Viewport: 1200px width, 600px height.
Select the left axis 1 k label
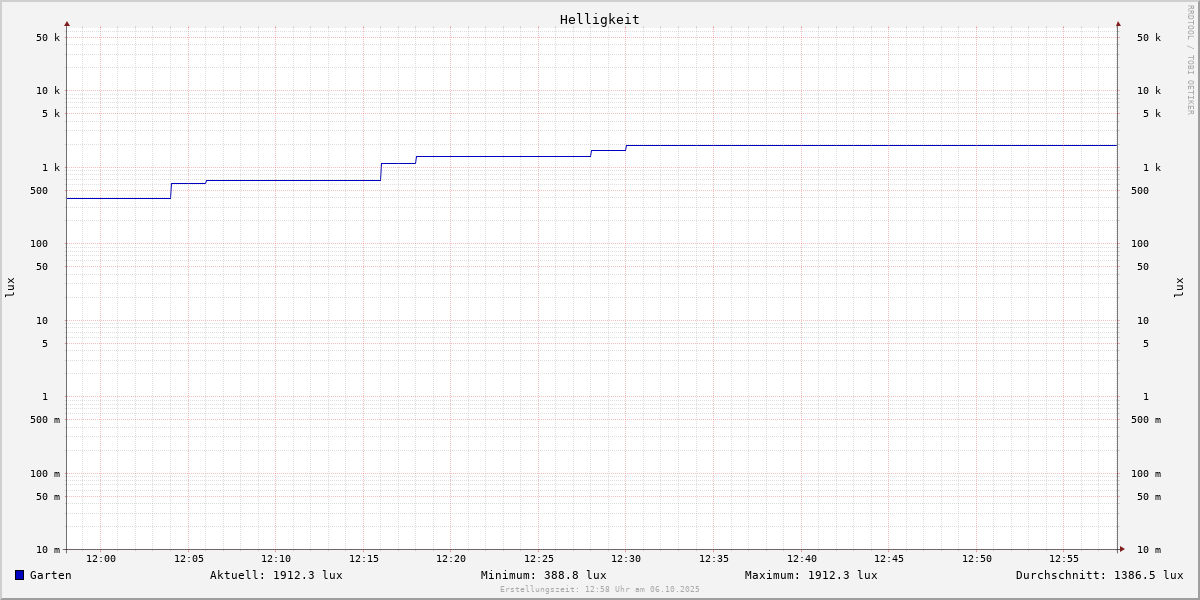pyautogui.click(x=51, y=168)
